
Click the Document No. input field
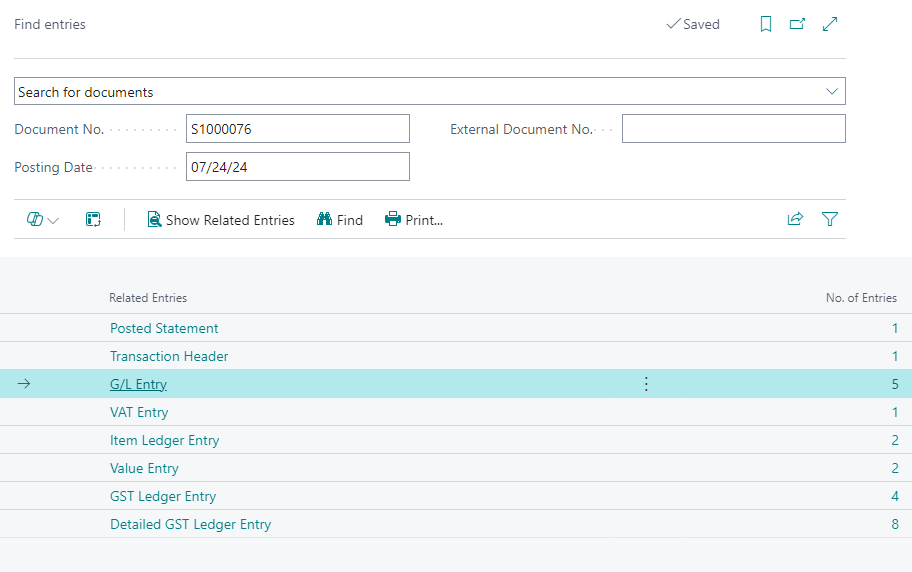click(298, 129)
